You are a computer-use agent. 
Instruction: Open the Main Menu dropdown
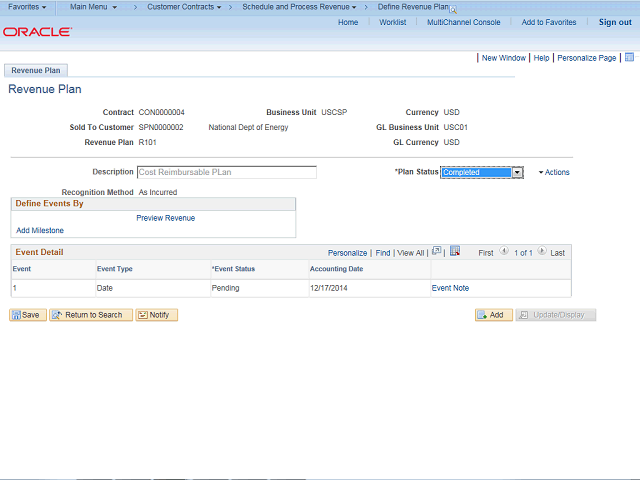pyautogui.click(x=93, y=7)
